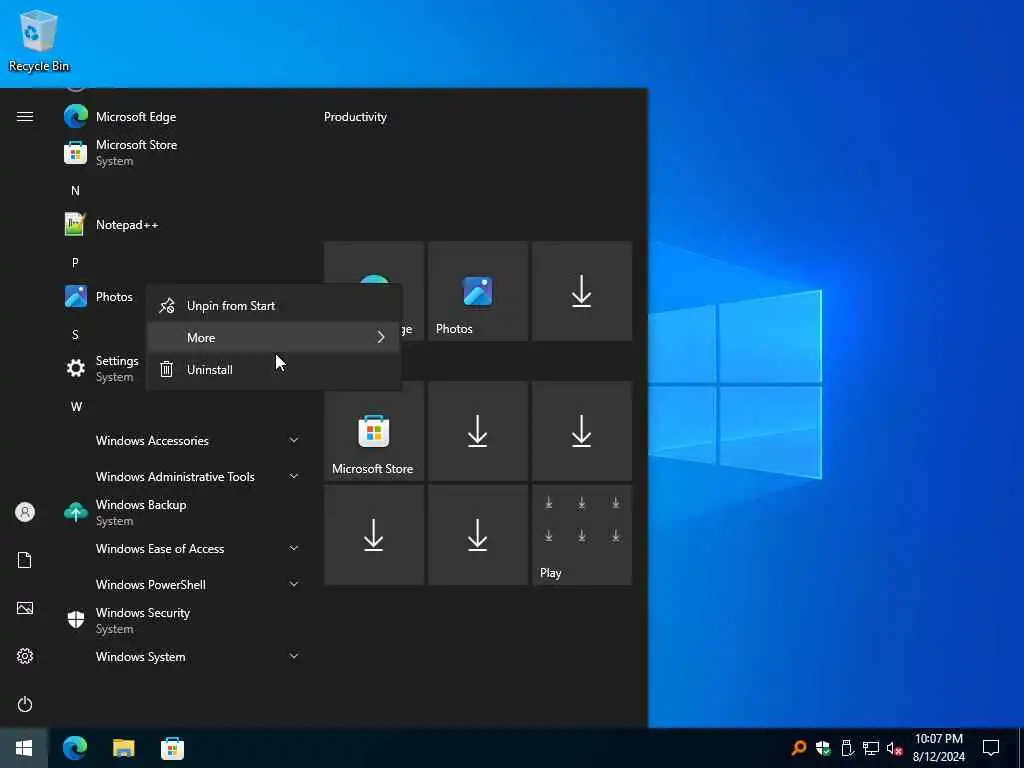This screenshot has width=1024, height=768.
Task: Jump to letter S in the app list
Action: (75, 334)
